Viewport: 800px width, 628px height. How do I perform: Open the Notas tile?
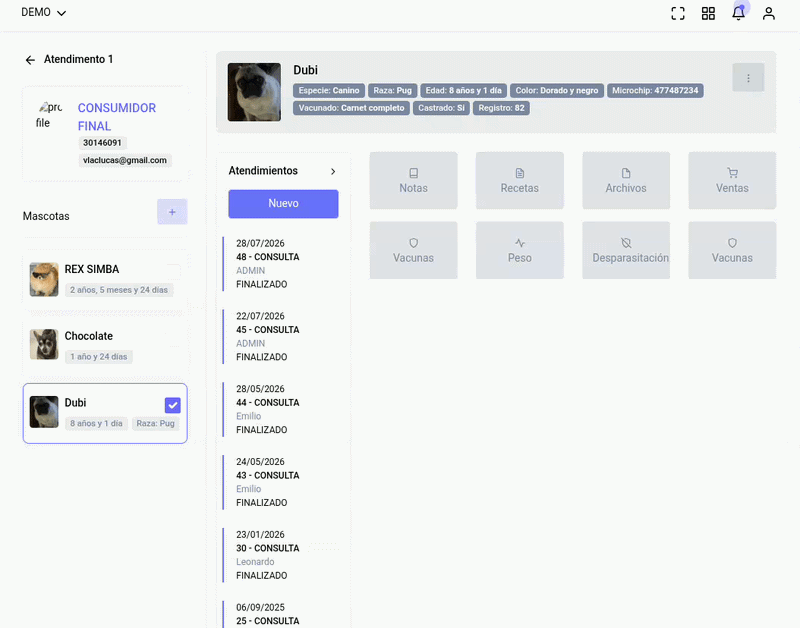tap(413, 181)
